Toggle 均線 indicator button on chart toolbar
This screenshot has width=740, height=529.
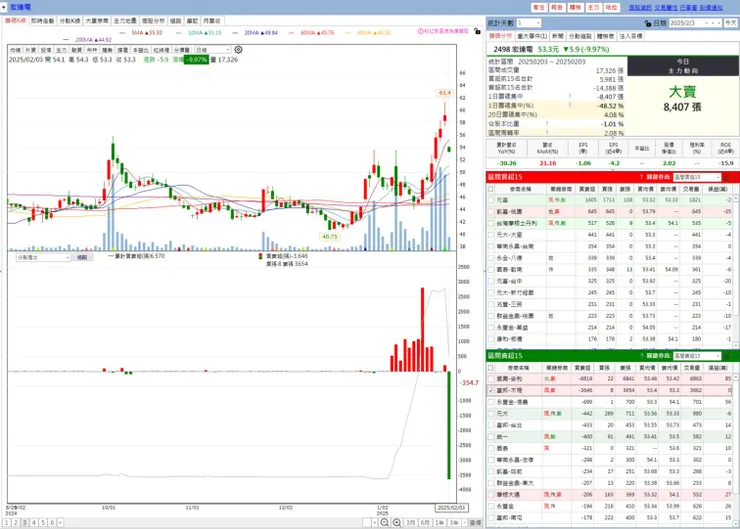pos(16,50)
